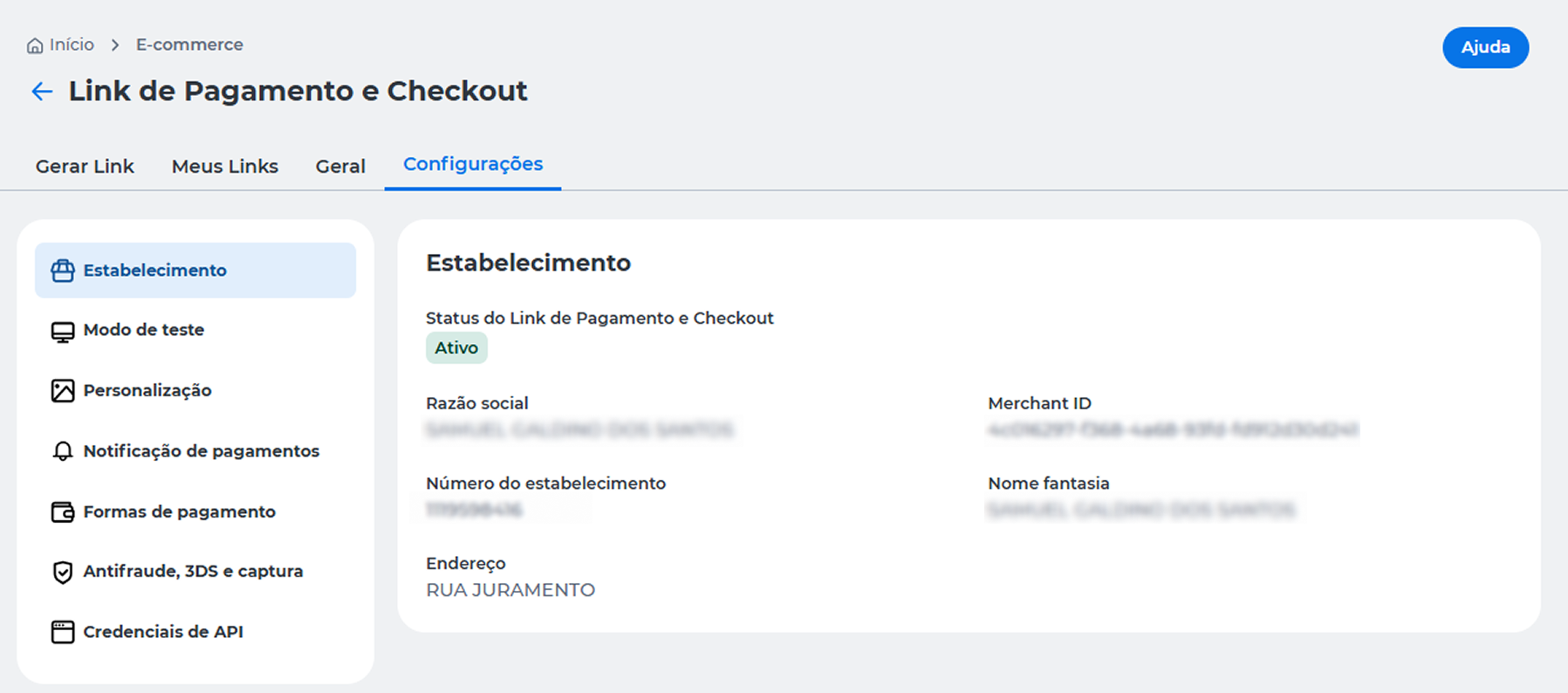Click the shield icon for Antifraude, 3DS e captura

(63, 573)
